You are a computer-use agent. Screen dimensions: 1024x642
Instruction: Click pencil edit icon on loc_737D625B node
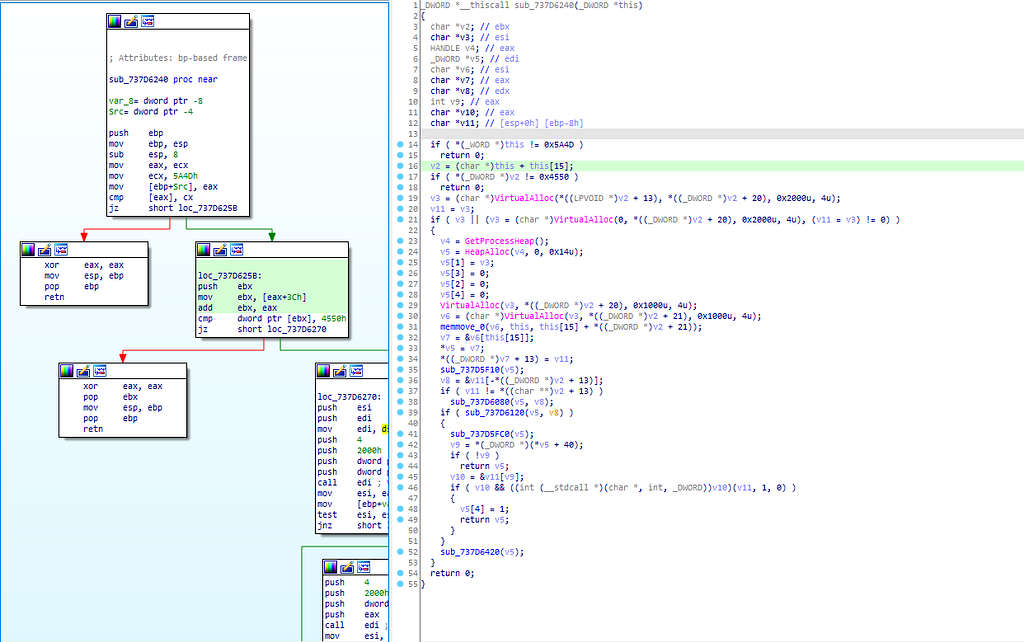coord(220,249)
